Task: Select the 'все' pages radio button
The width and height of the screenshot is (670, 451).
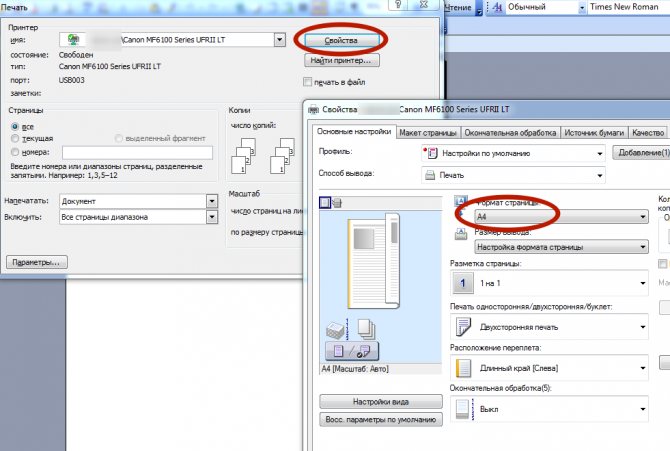Action: (15, 127)
